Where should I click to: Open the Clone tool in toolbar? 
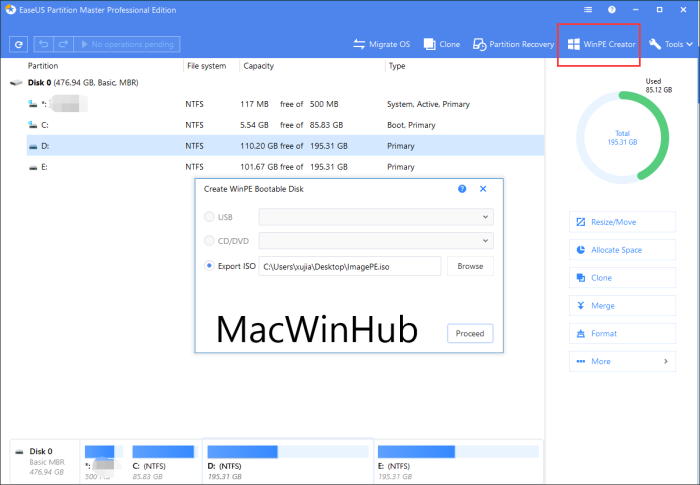tap(442, 44)
